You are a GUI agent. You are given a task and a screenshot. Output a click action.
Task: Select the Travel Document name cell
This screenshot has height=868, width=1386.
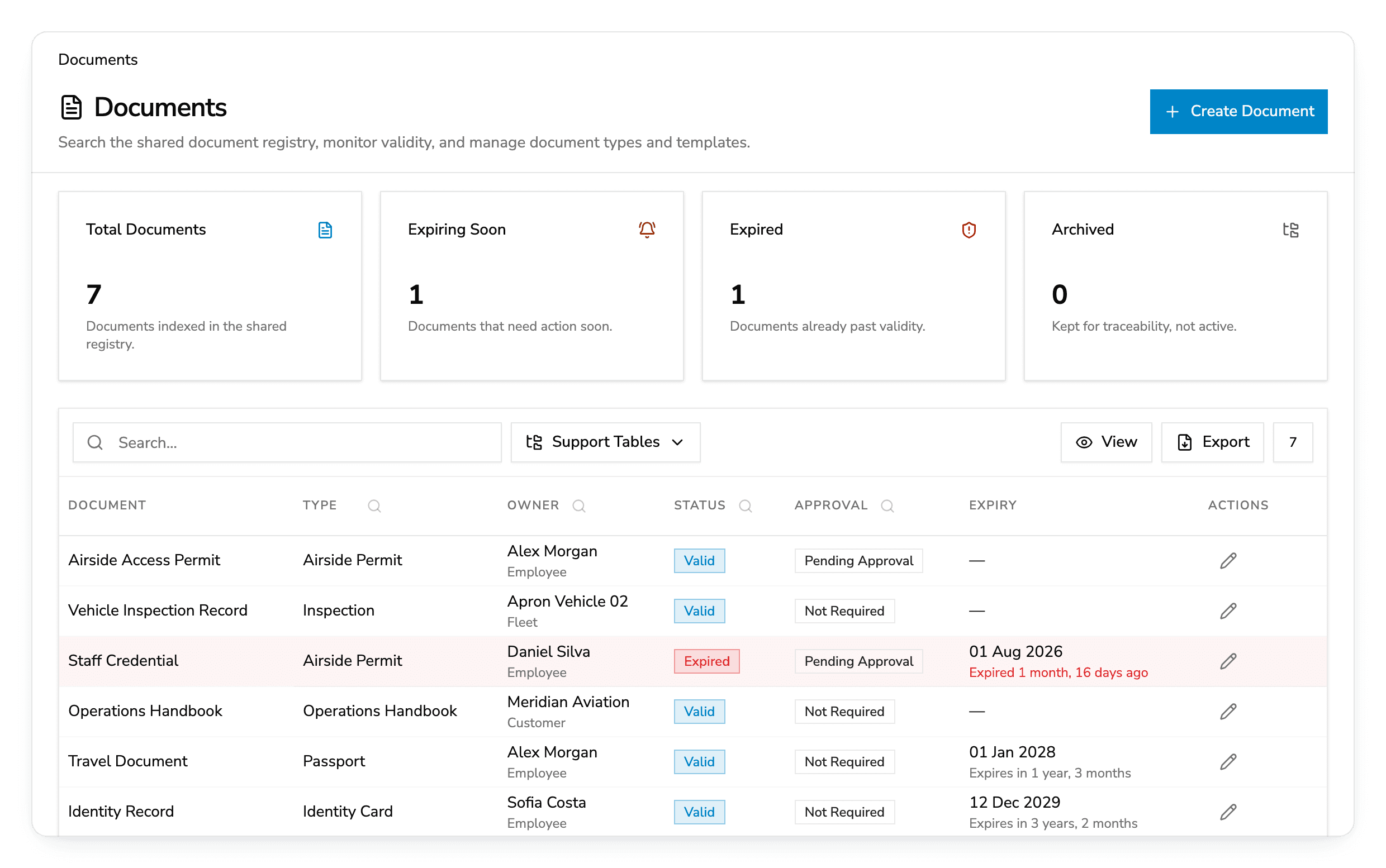[x=127, y=761]
